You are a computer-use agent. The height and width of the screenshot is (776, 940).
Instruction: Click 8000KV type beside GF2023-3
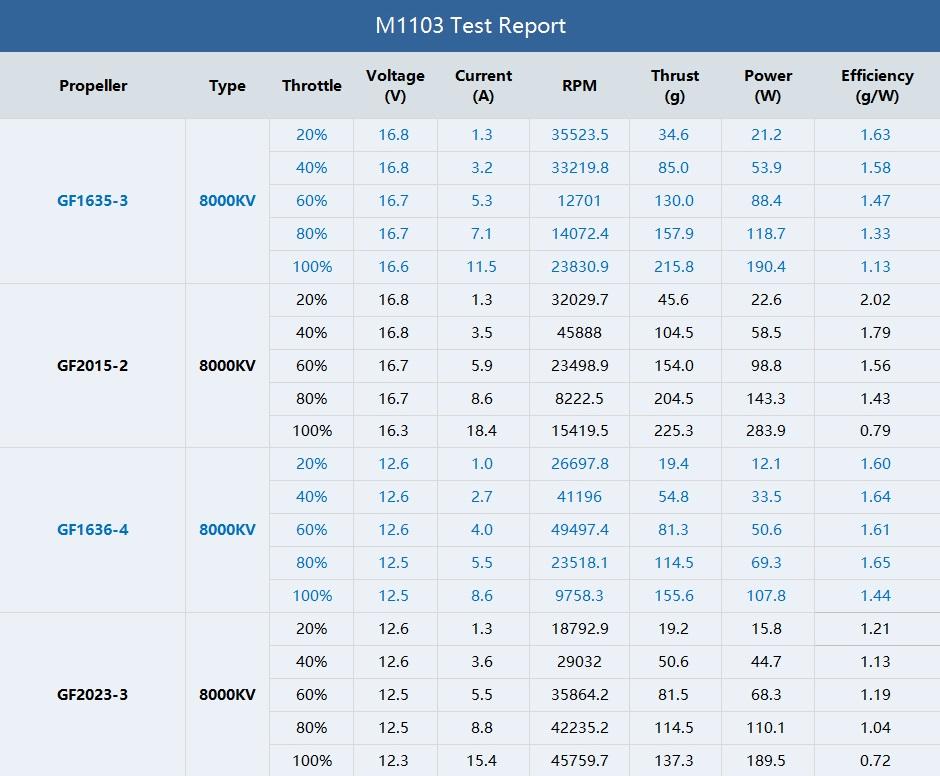coord(227,694)
